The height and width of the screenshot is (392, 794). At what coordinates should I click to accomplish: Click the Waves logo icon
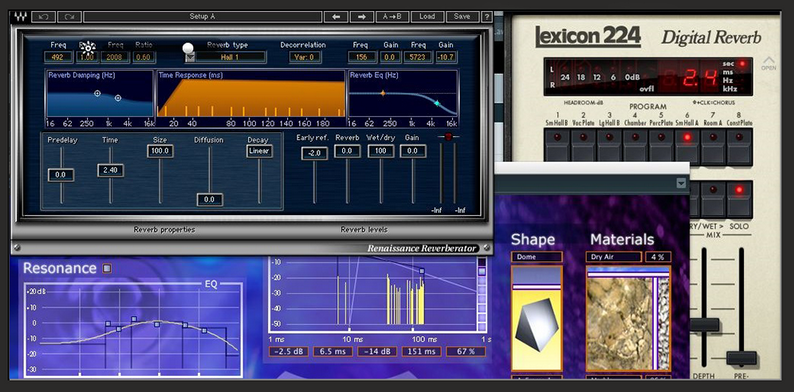coord(20,16)
